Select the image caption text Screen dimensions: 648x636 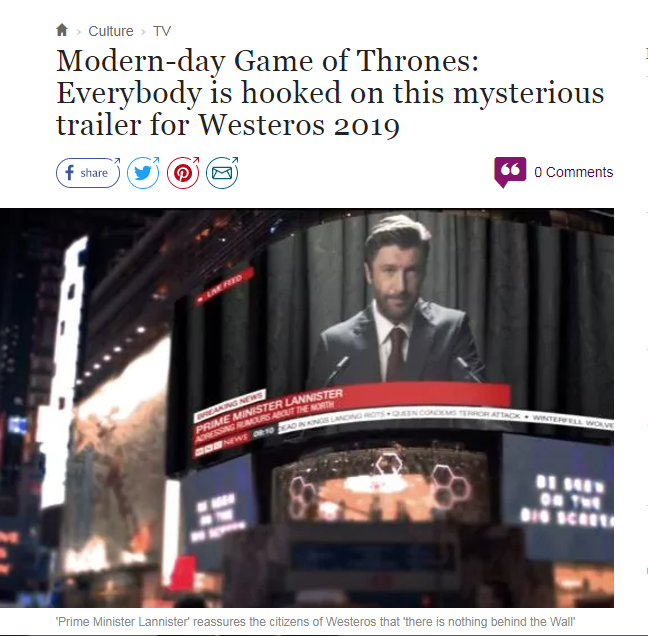pyautogui.click(x=315, y=622)
